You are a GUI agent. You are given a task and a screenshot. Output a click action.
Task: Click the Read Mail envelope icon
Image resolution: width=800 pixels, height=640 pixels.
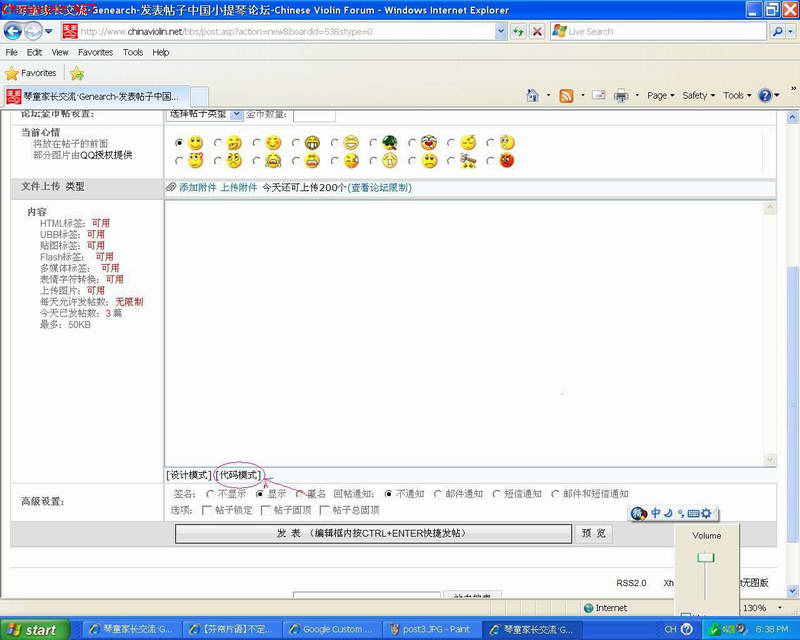pos(599,95)
